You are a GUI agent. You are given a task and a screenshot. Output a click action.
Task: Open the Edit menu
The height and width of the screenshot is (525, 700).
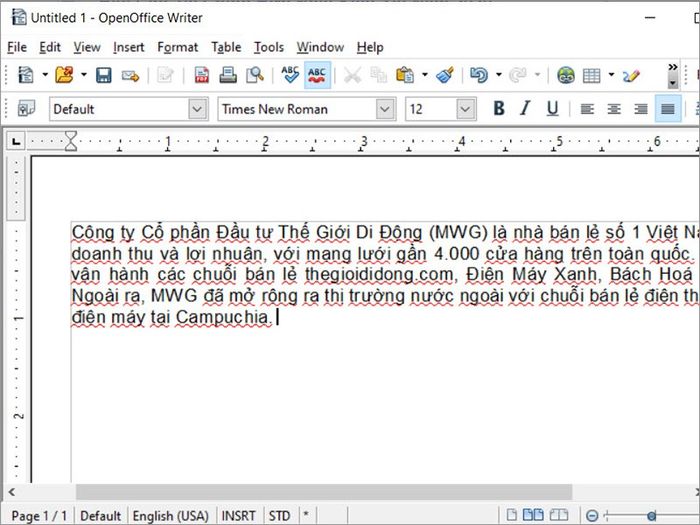tap(50, 47)
